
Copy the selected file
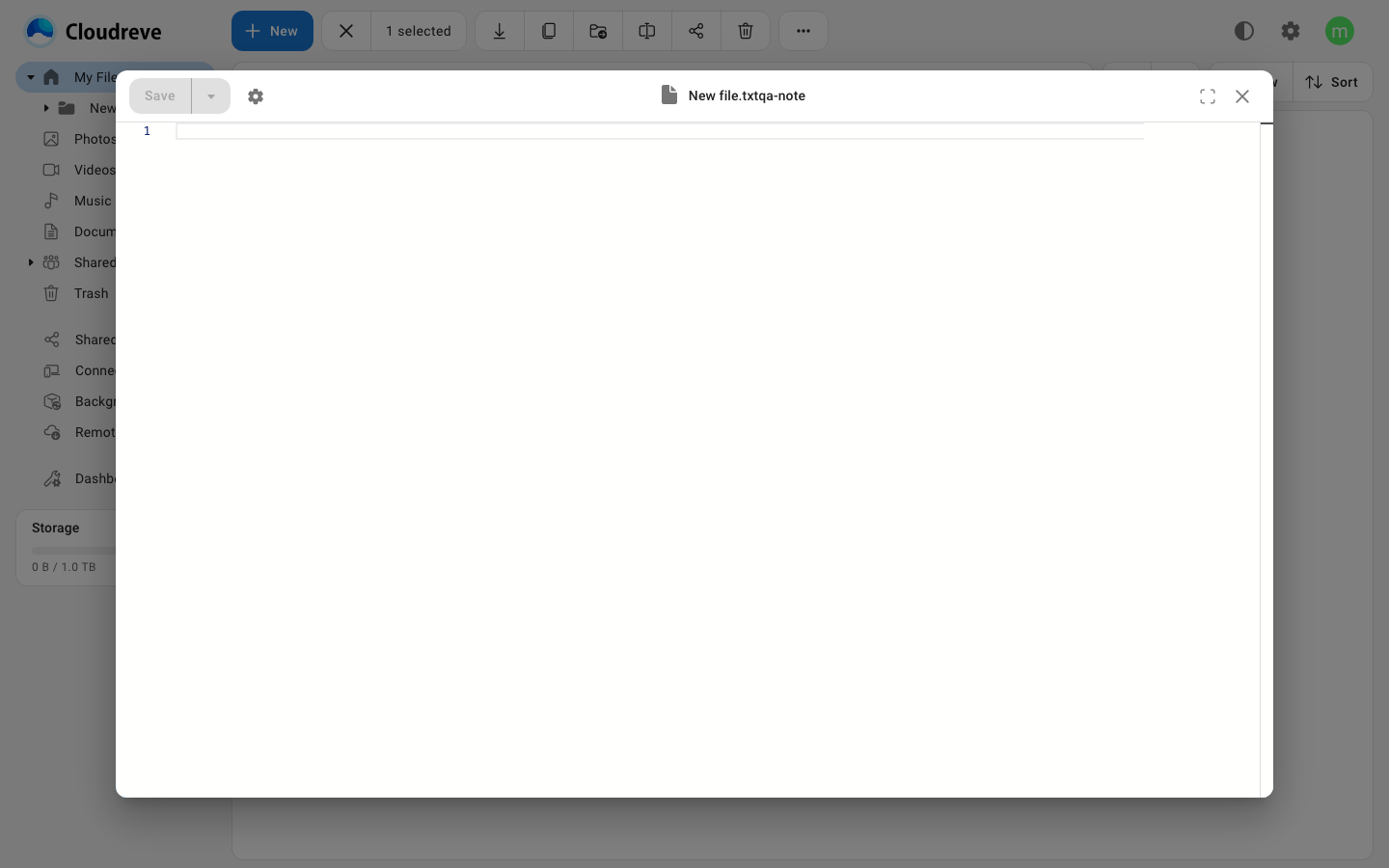click(x=549, y=31)
